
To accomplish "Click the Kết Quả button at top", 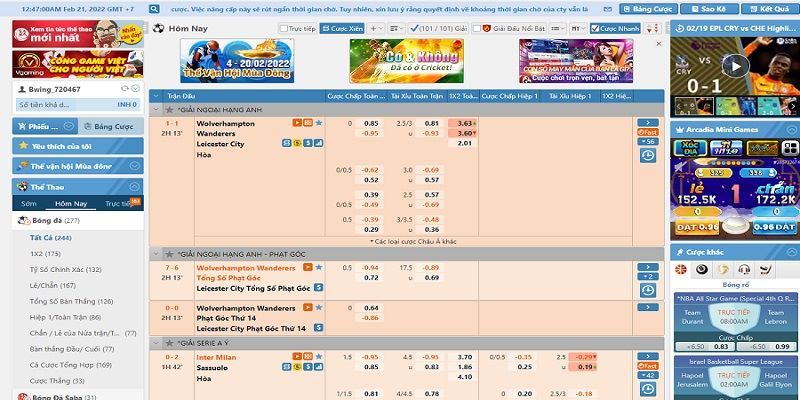I will tap(776, 8).
